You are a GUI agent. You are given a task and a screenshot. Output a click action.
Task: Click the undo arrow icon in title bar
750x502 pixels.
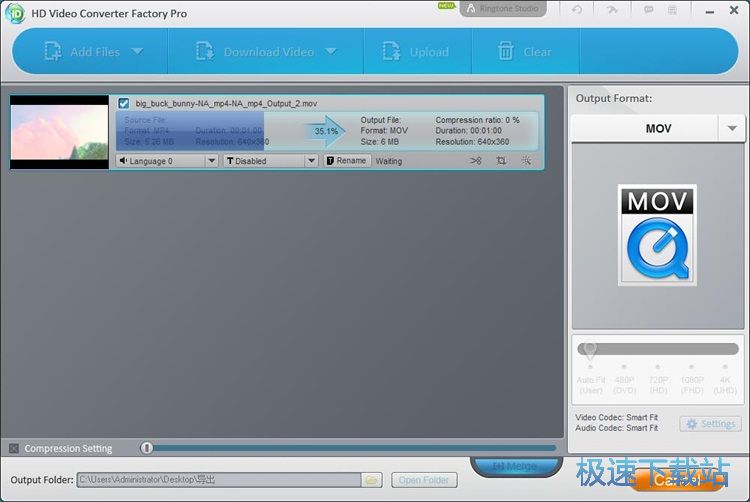tap(577, 9)
